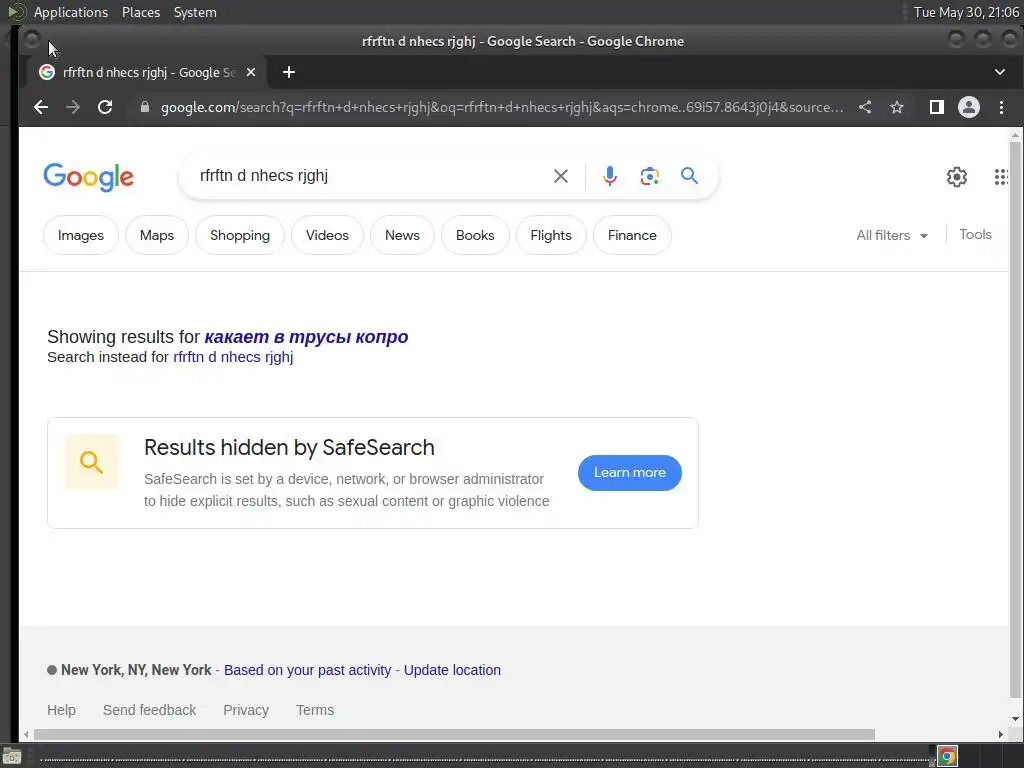The width and height of the screenshot is (1024, 768).
Task: Expand the All filters dropdown
Action: point(892,235)
